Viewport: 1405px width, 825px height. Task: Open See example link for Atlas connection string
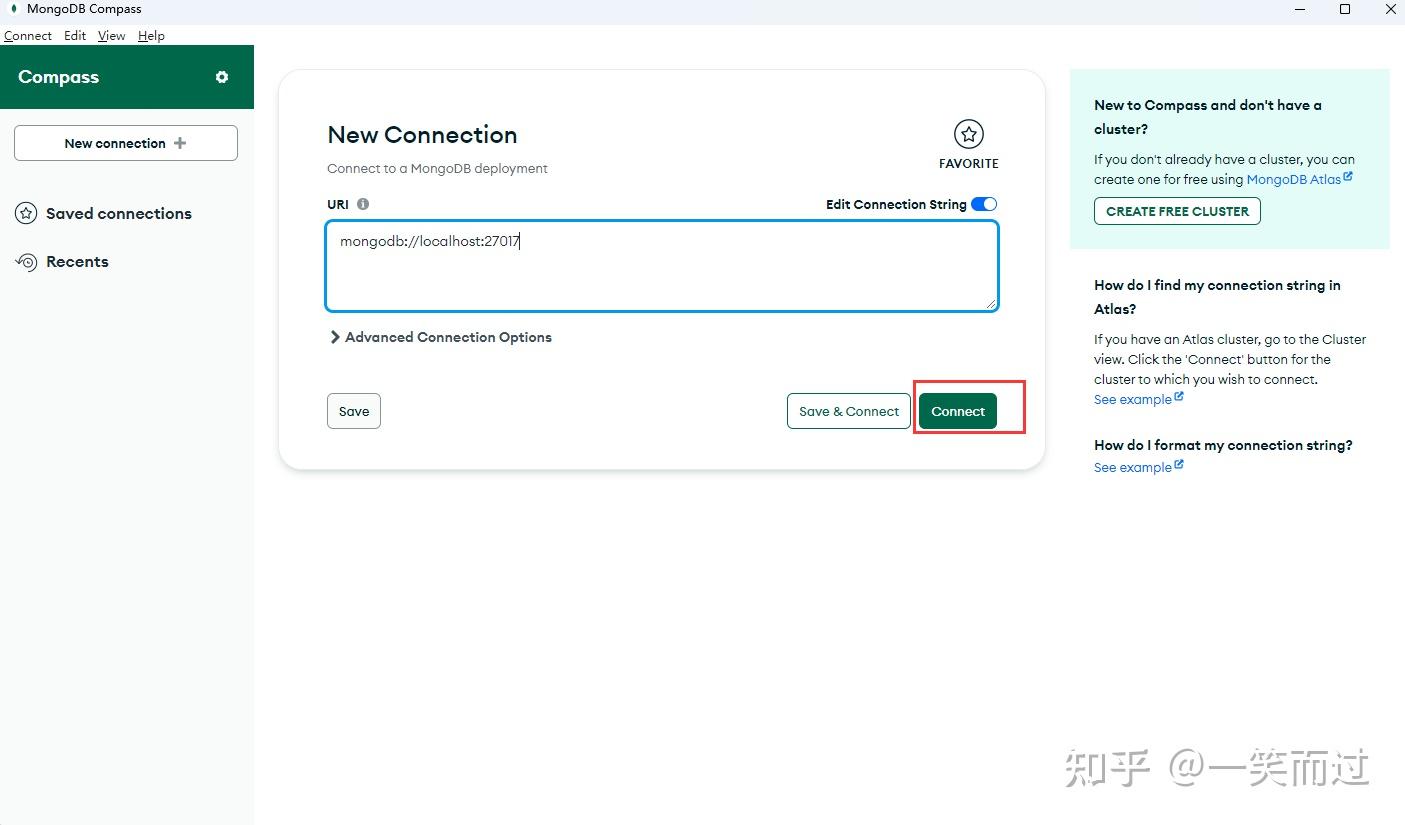tap(1138, 399)
